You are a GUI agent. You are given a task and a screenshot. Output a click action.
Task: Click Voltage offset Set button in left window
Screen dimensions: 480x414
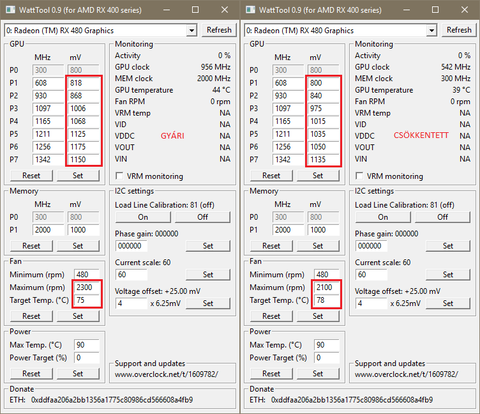208,303
